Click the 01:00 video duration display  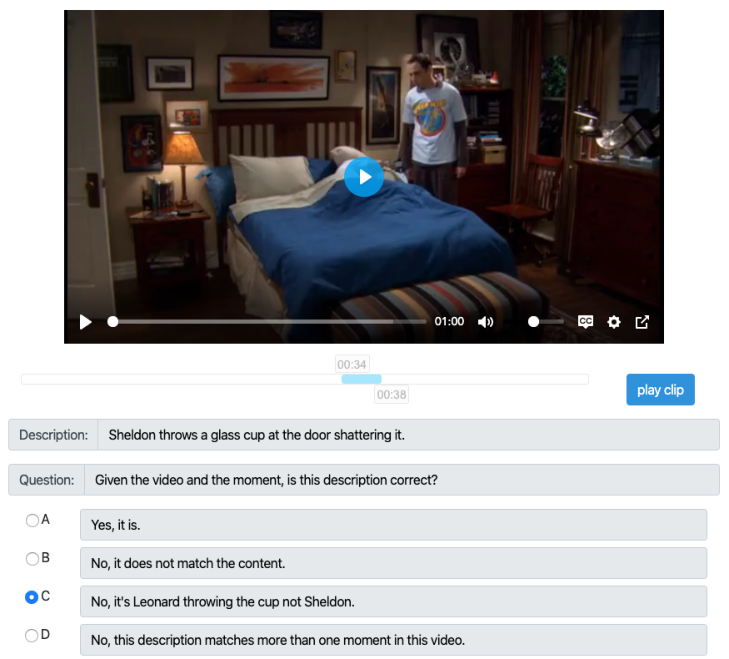449,321
